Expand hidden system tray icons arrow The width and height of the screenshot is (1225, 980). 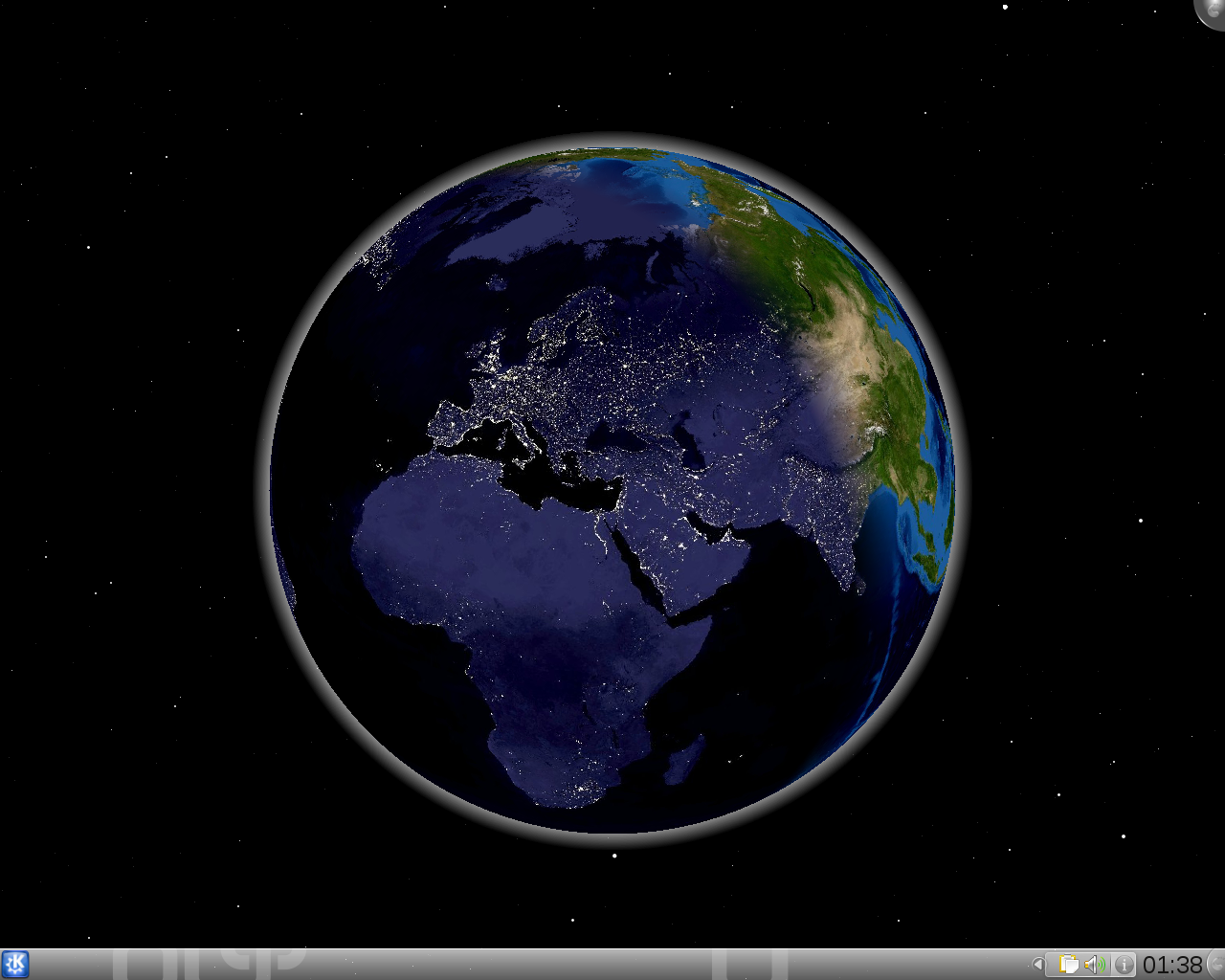click(x=1037, y=965)
